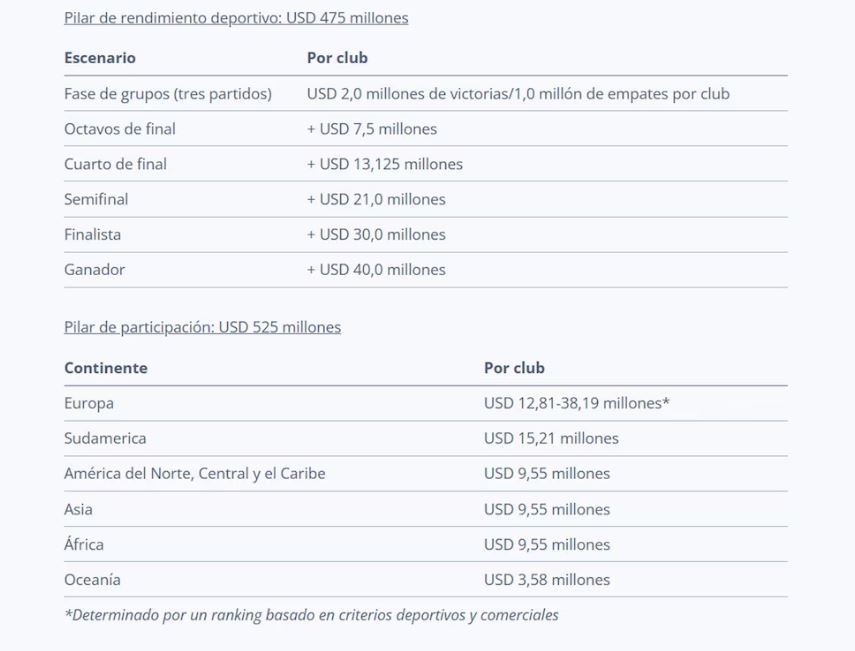Viewport: 855px width, 651px height.
Task: Click the 'África' row label
Action: coord(84,544)
